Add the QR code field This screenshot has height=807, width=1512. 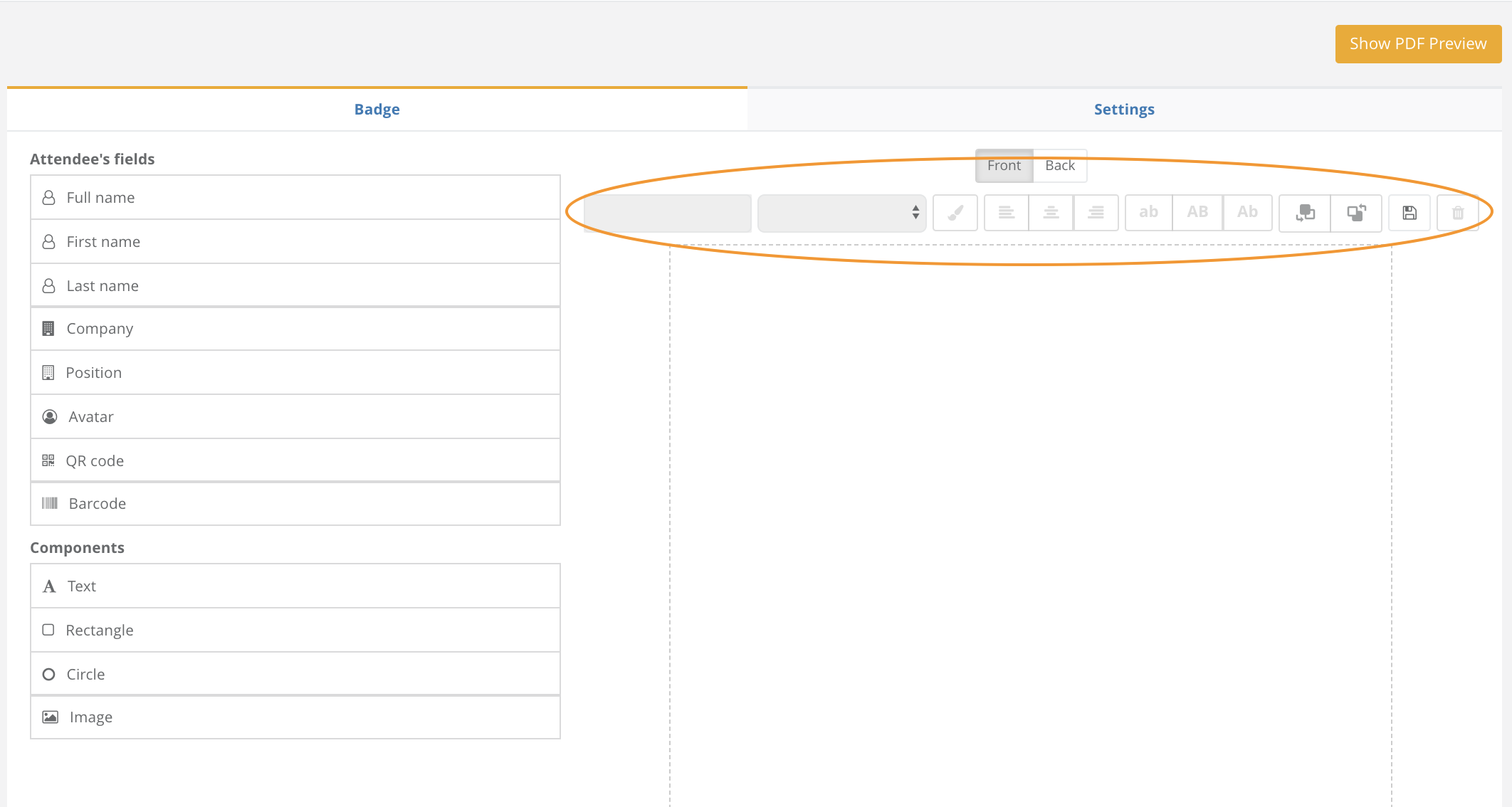pos(295,461)
